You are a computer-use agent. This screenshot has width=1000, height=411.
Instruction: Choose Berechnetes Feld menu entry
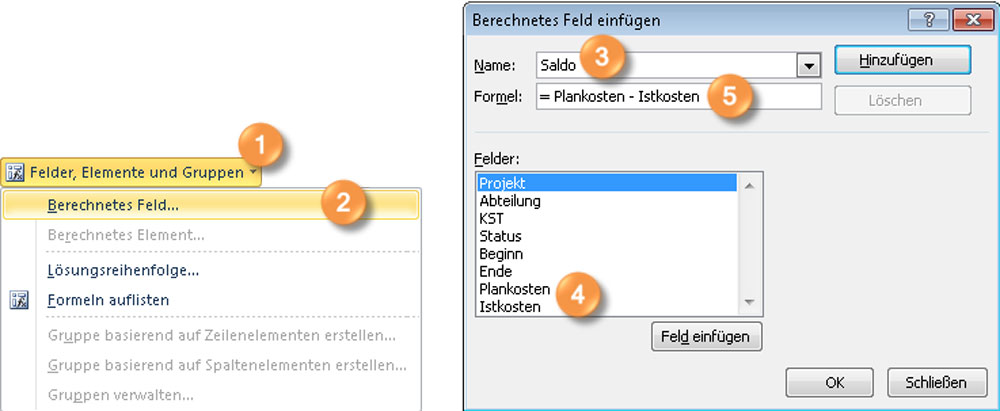(x=113, y=204)
